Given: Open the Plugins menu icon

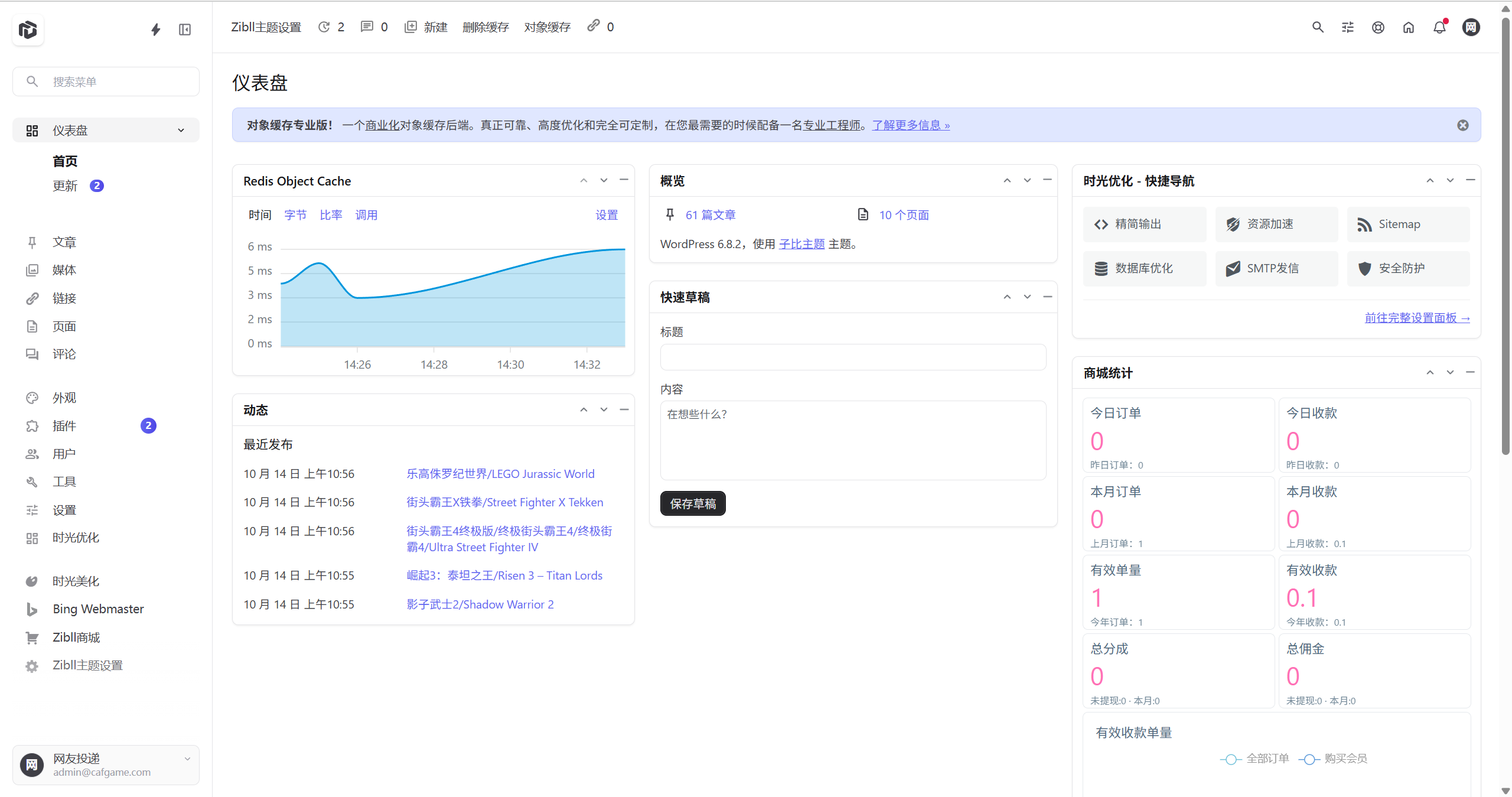Looking at the screenshot, I should click(x=32, y=426).
